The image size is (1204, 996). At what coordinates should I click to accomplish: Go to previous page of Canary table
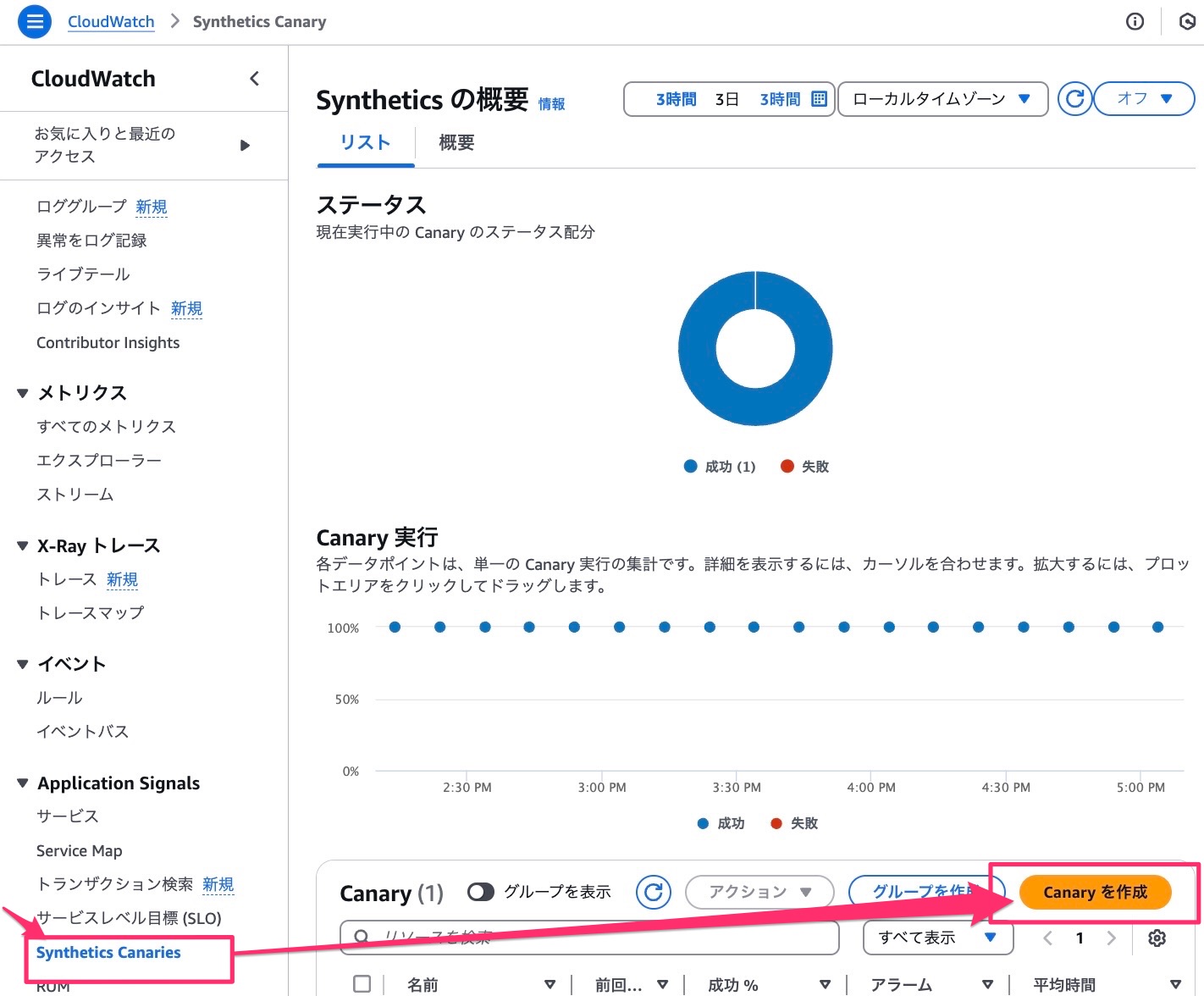click(1048, 938)
